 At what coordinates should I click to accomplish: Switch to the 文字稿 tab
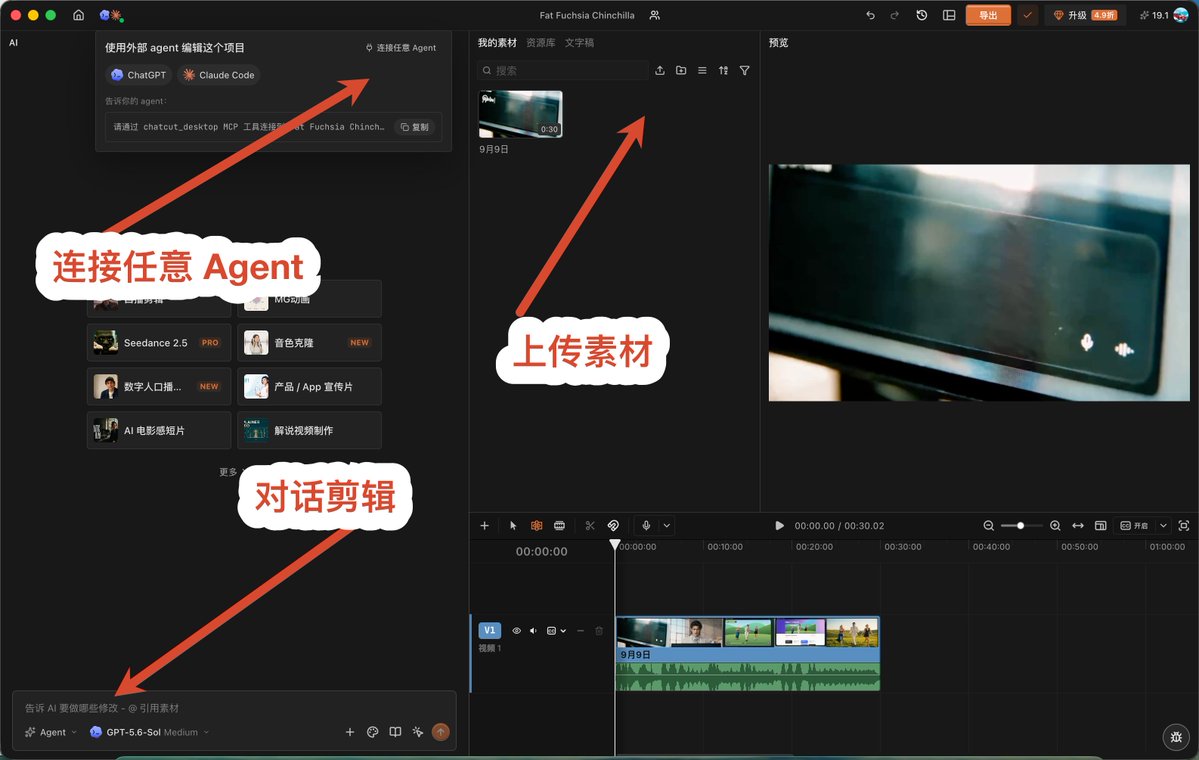coord(580,43)
